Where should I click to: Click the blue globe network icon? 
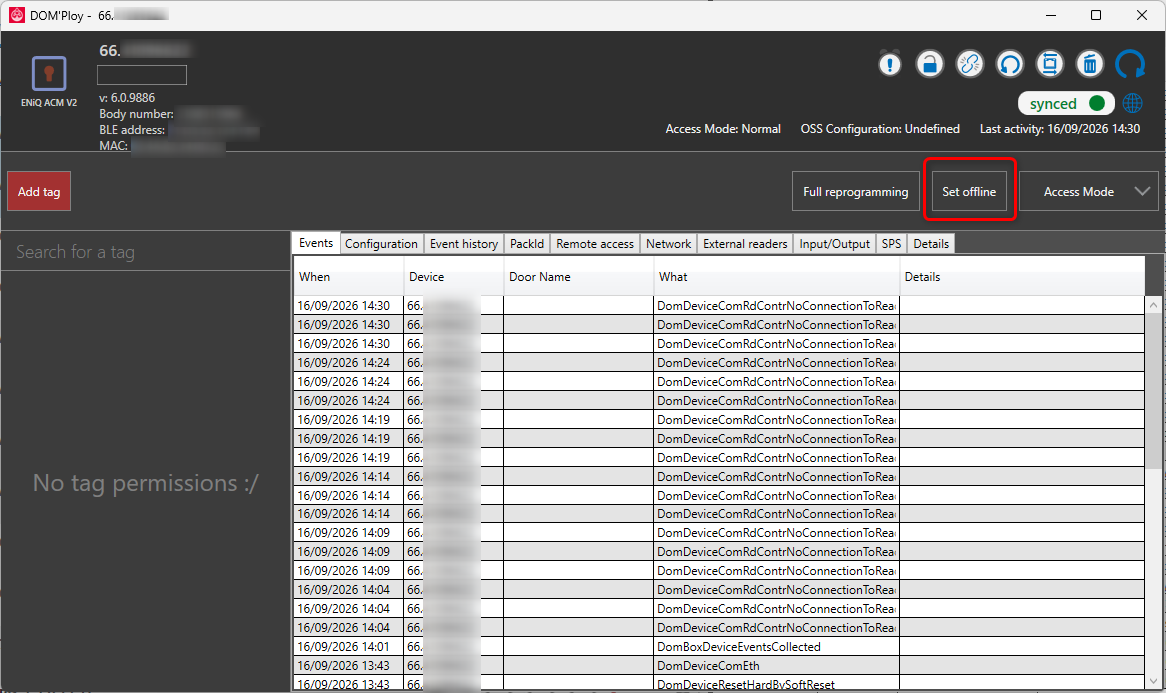tap(1133, 103)
